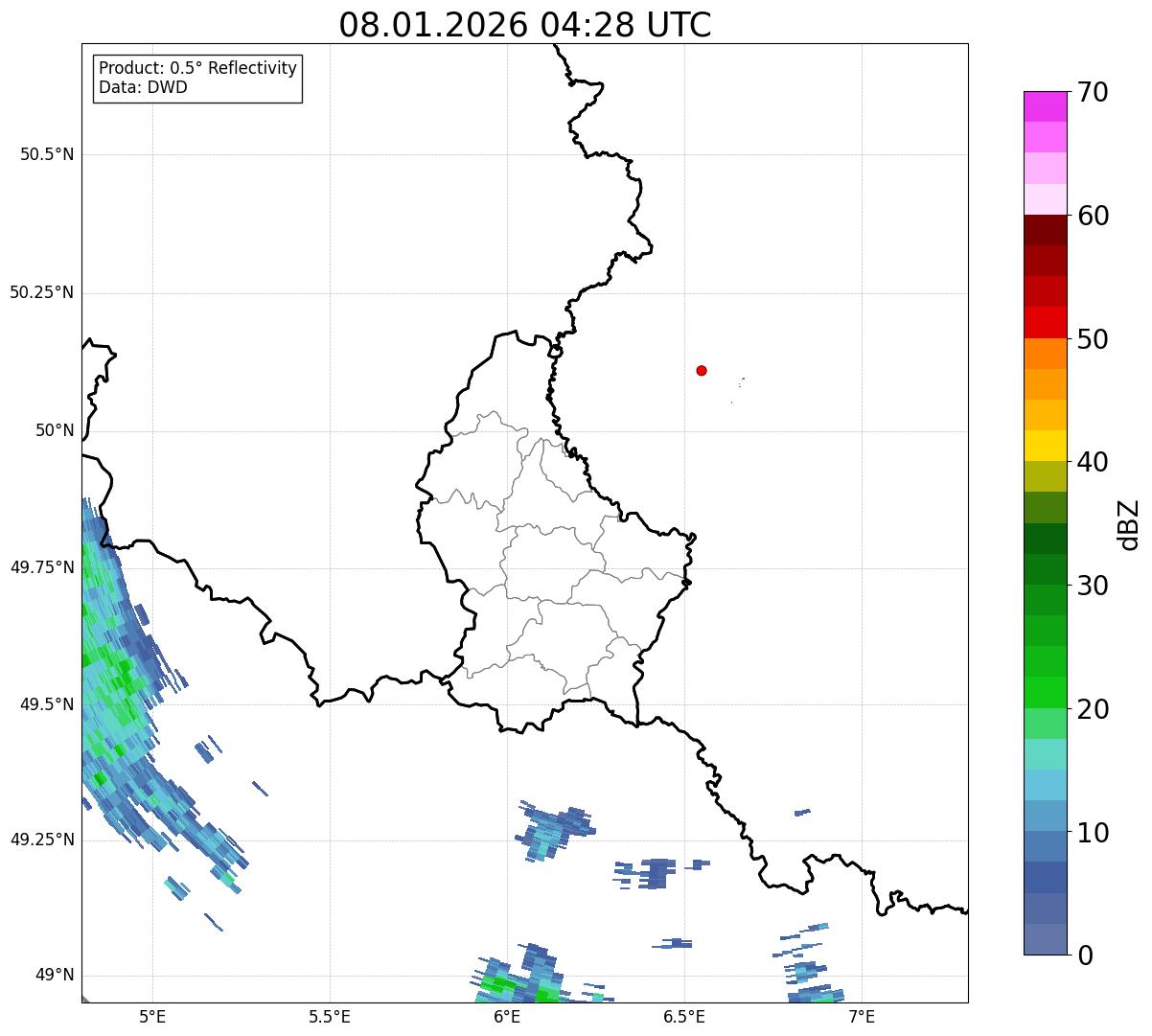Screen dimensions: 1152x1036
Task: Click the 49.5°N latitude label
Action: tap(47, 704)
